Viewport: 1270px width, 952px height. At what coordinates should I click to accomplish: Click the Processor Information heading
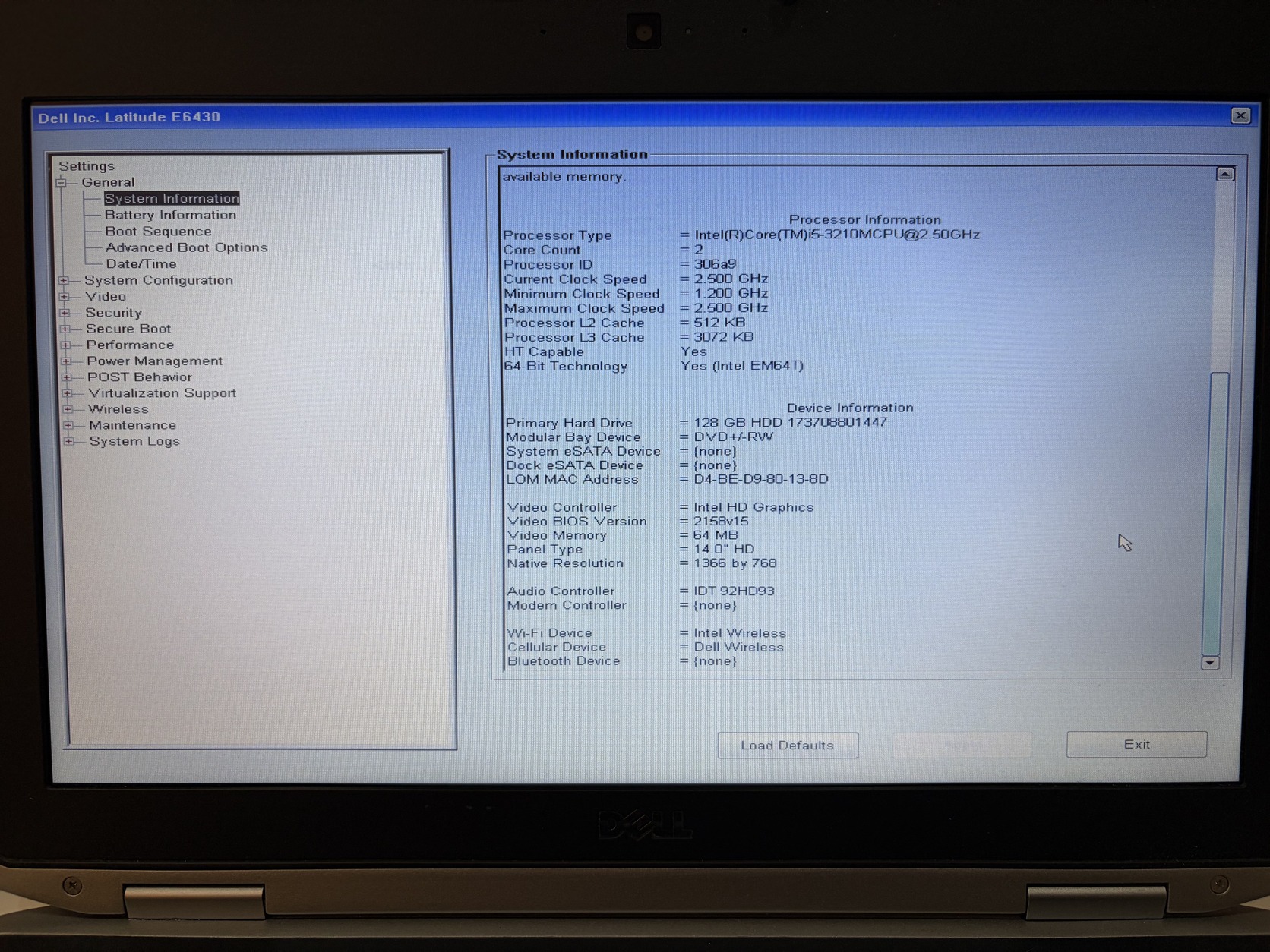pos(864,219)
